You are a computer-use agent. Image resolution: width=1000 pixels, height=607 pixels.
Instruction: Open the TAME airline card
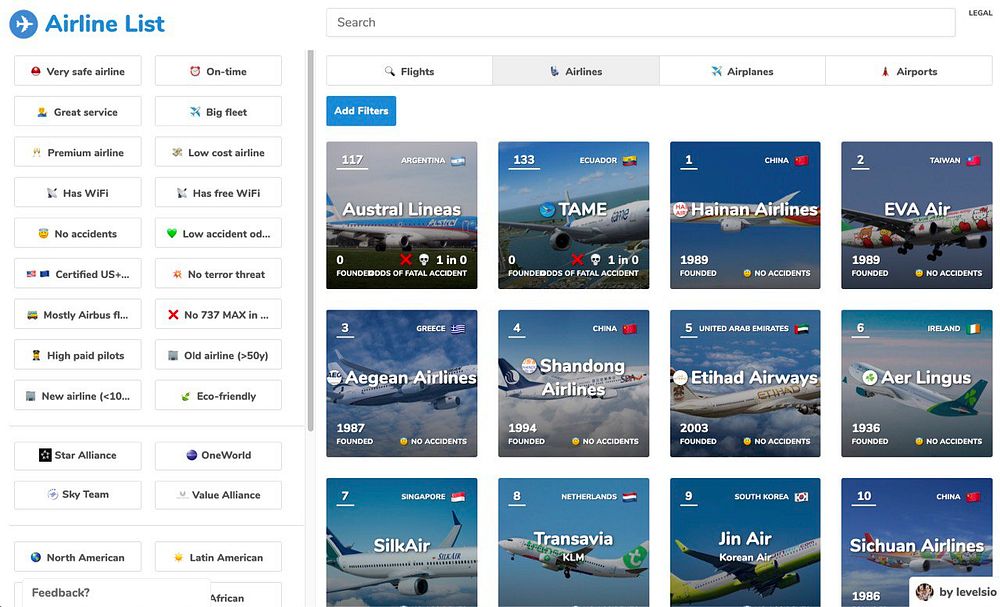pyautogui.click(x=573, y=216)
